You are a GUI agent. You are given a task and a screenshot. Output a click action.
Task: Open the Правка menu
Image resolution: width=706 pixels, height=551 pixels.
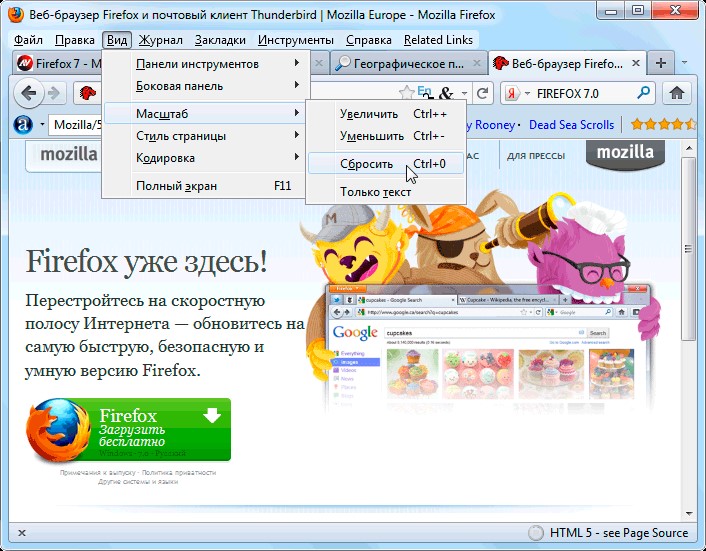(x=75, y=40)
